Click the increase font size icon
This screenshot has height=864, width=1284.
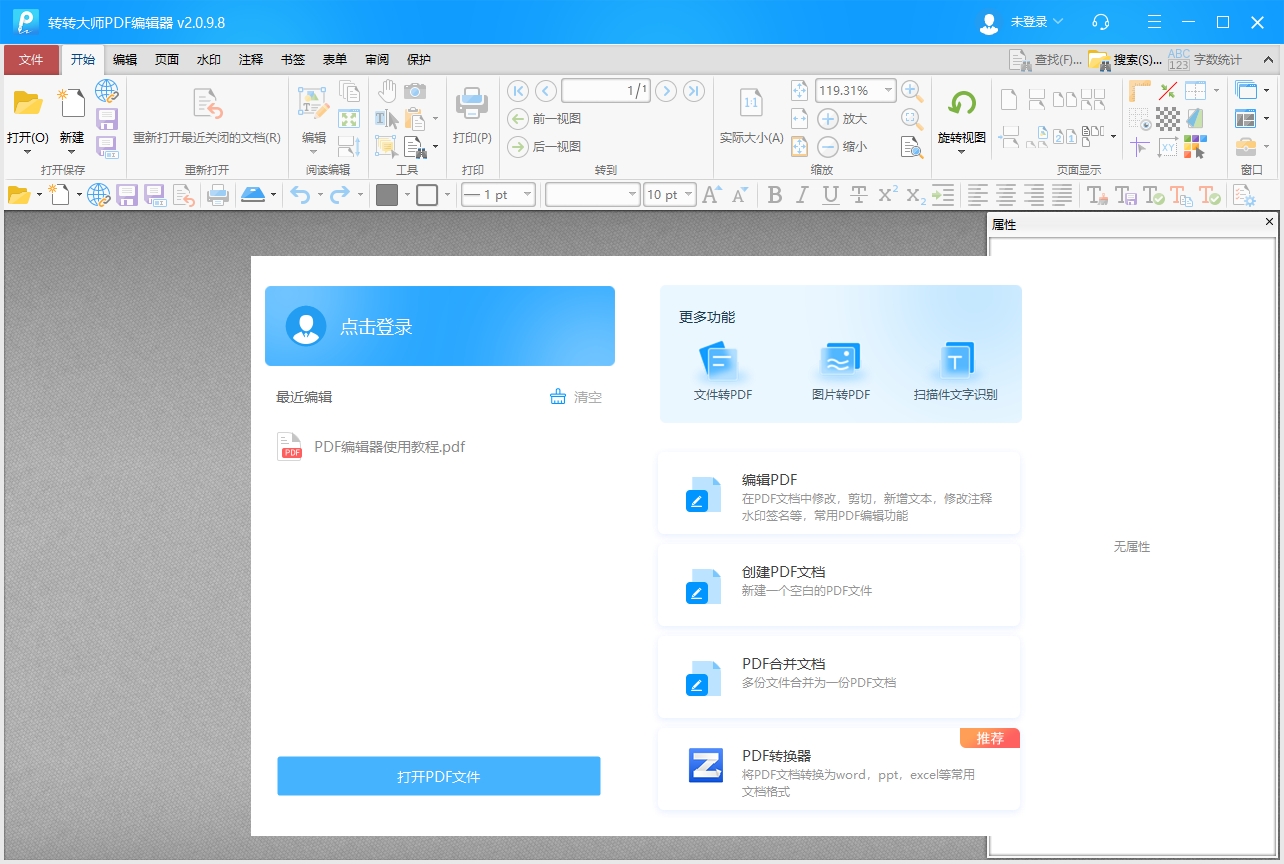click(x=711, y=195)
